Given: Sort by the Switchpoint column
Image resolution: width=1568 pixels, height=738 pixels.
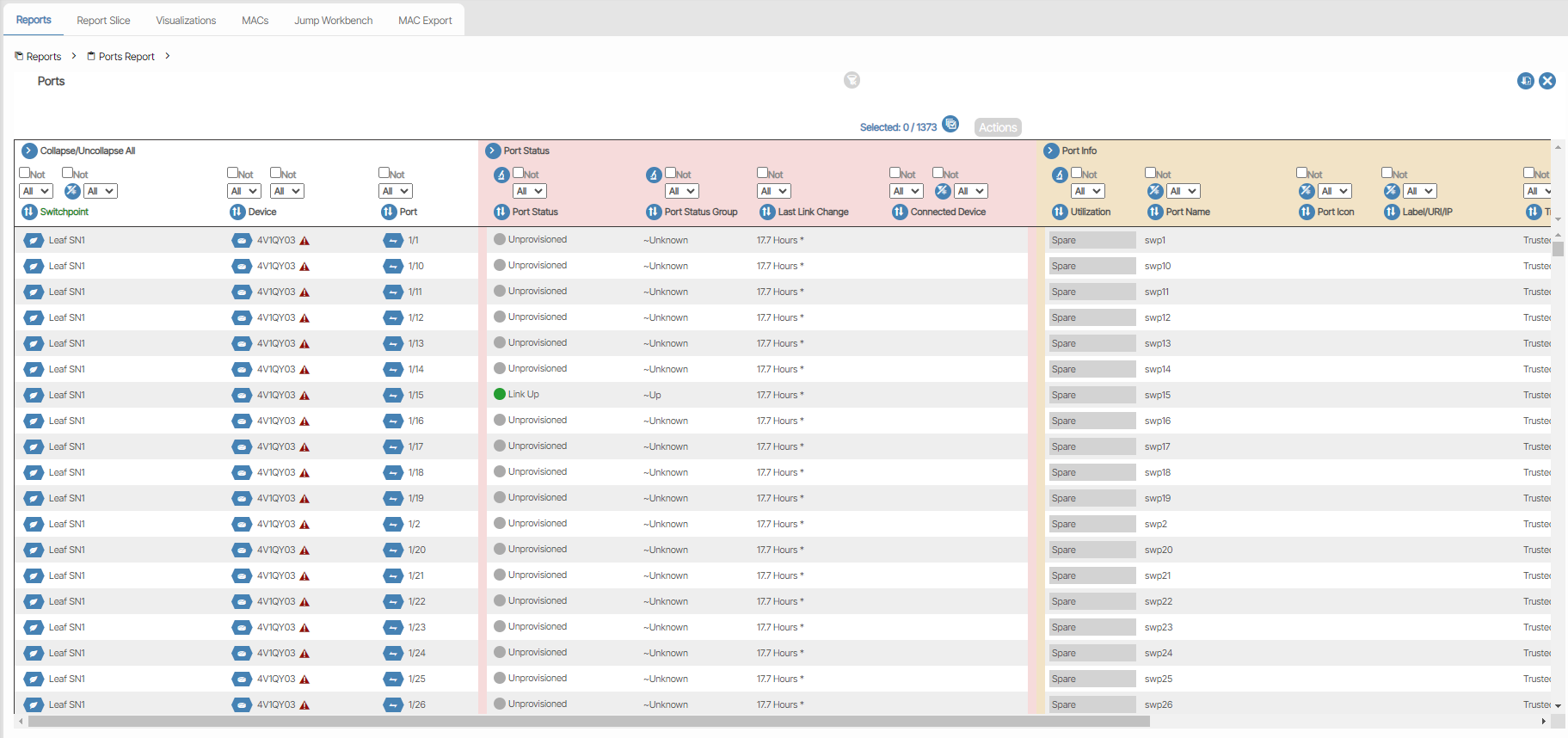Looking at the screenshot, I should (x=29, y=212).
